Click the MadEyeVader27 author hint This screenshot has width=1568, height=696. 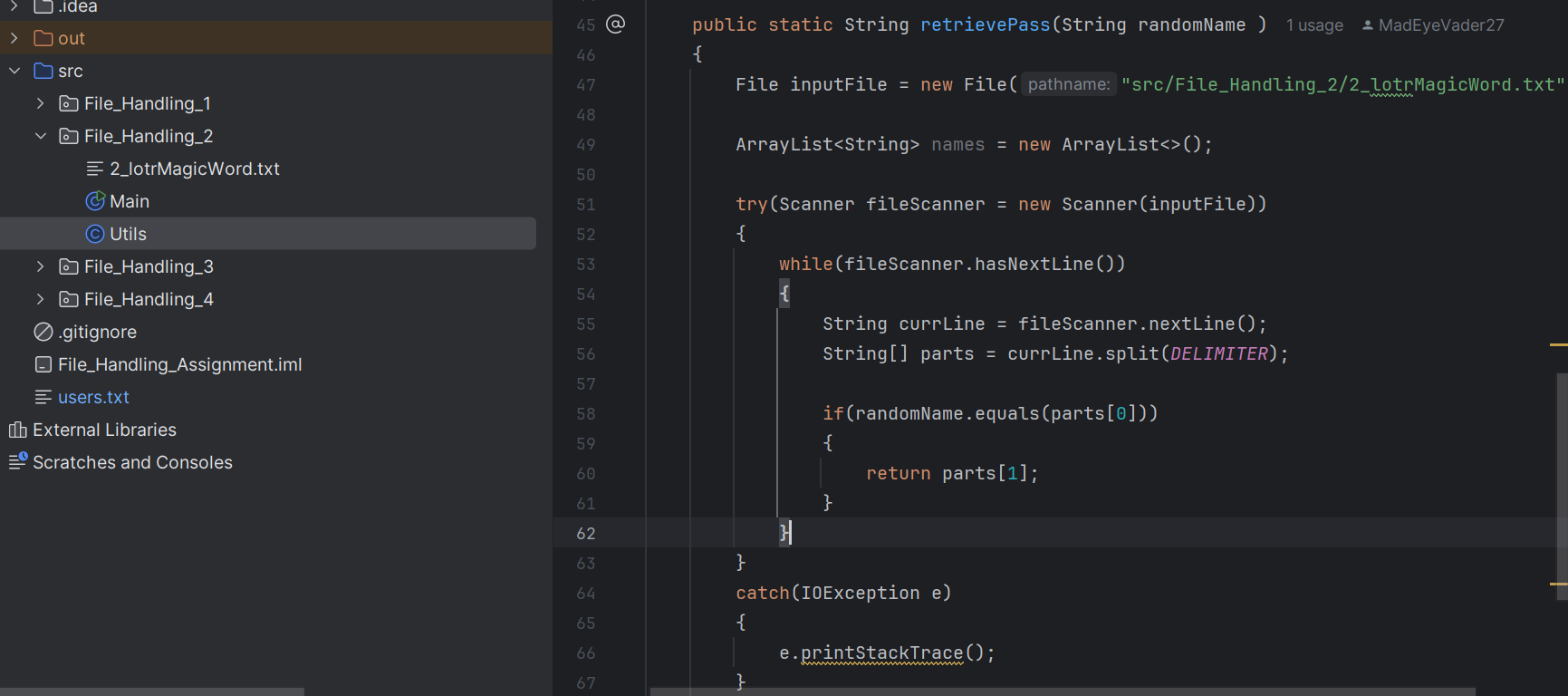[x=1440, y=25]
